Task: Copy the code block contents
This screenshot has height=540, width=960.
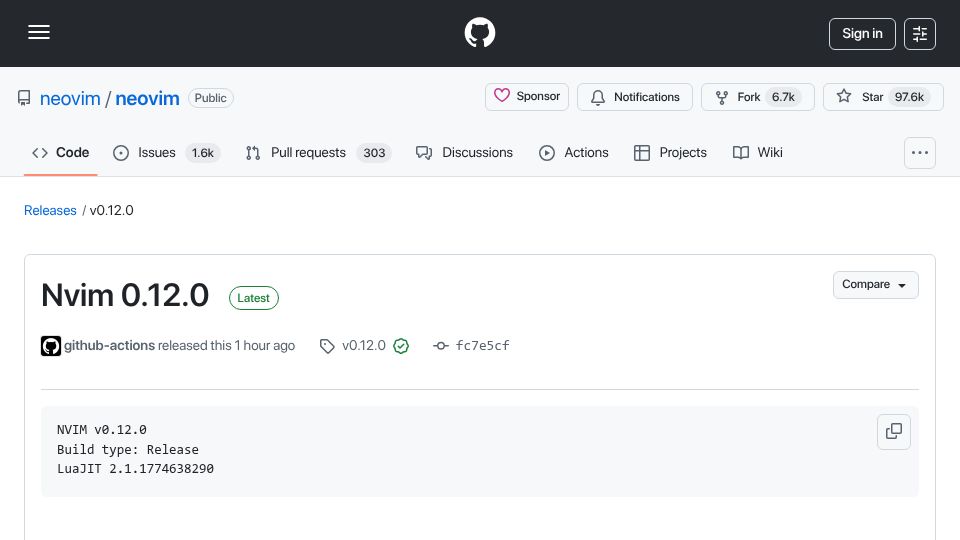Action: click(x=894, y=432)
